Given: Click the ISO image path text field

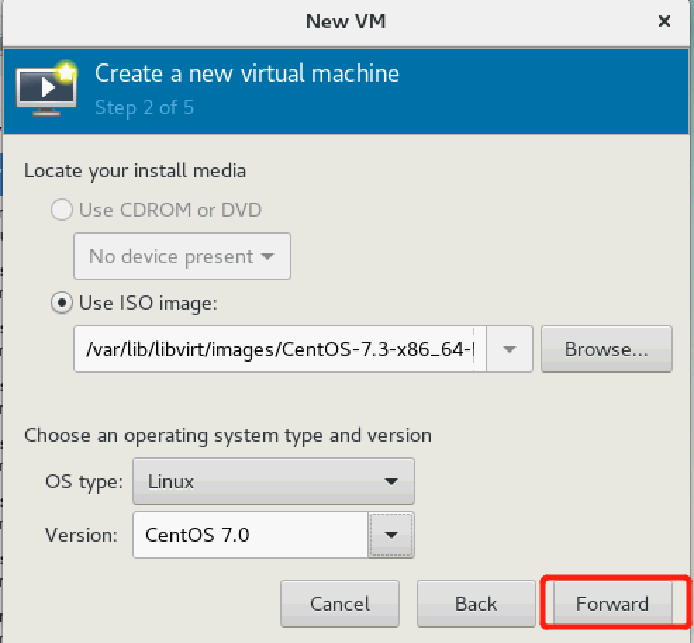Looking at the screenshot, I should 280,349.
